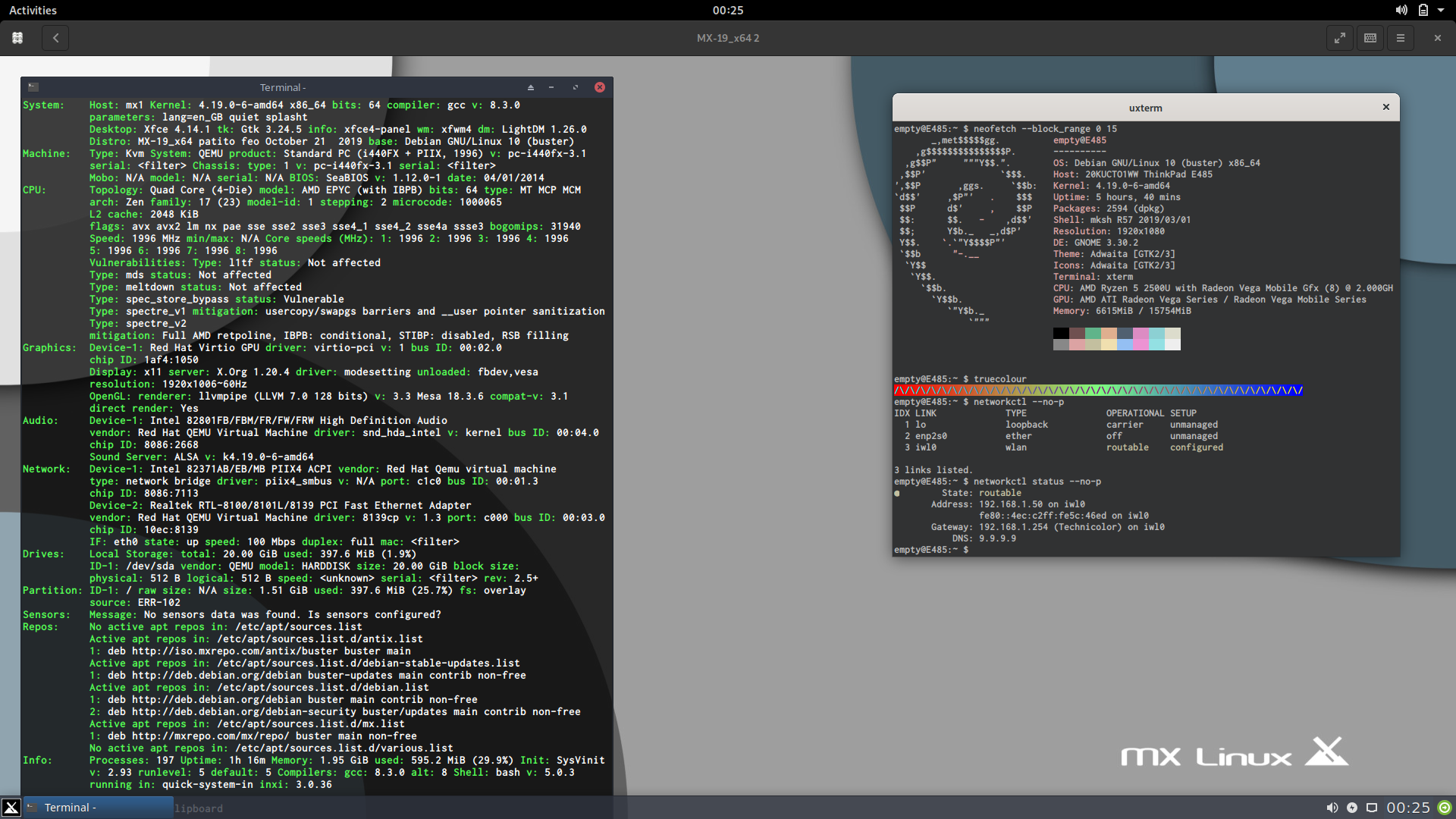Close the Xfce Terminal with red button

pyautogui.click(x=600, y=87)
